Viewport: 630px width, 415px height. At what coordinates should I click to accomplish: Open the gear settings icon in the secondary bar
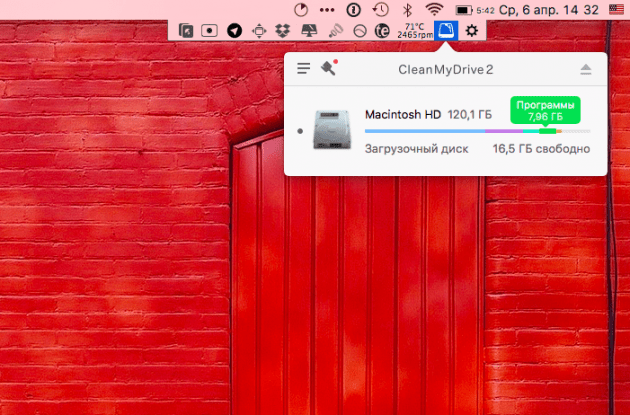click(472, 31)
